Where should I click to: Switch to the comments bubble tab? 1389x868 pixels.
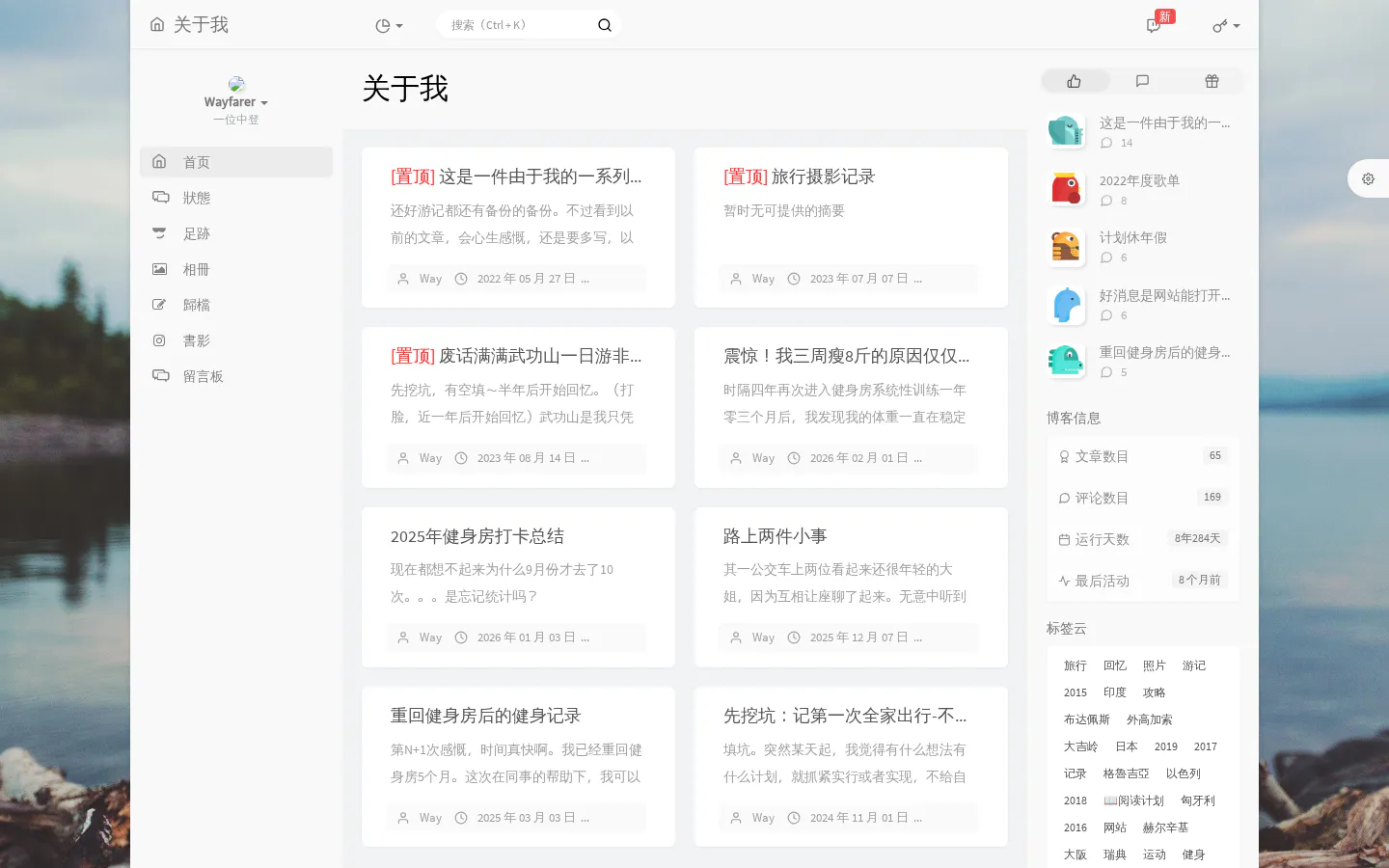point(1143,81)
